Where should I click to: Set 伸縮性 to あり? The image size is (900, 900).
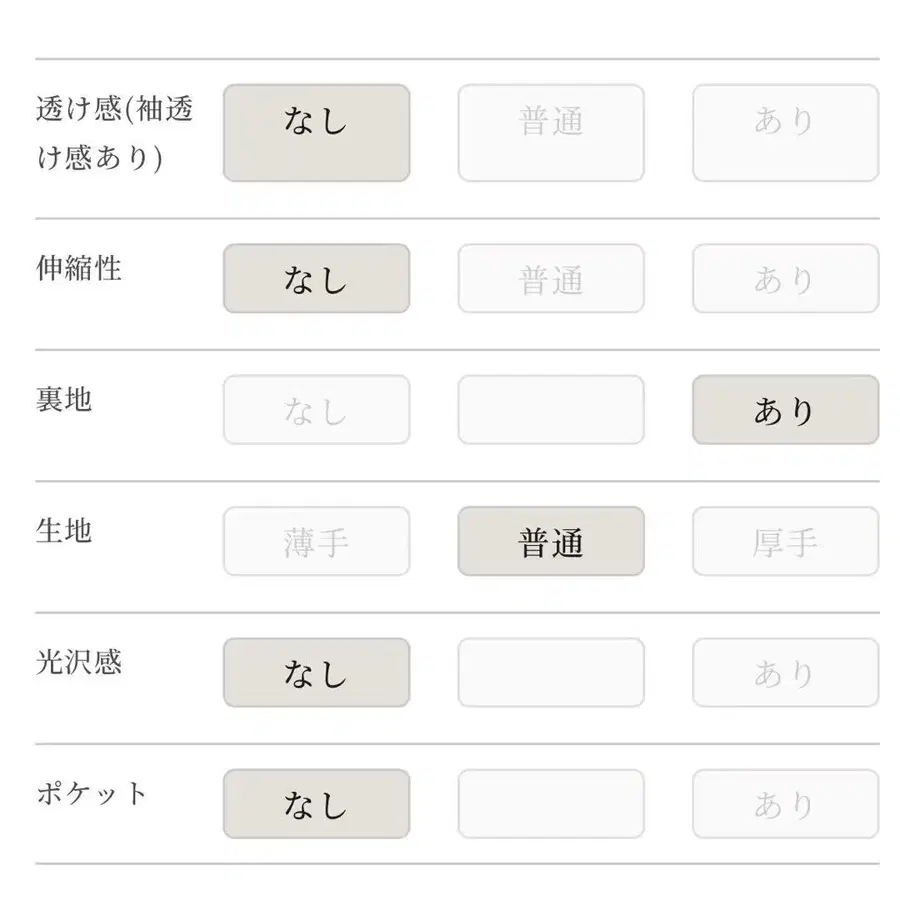[785, 279]
